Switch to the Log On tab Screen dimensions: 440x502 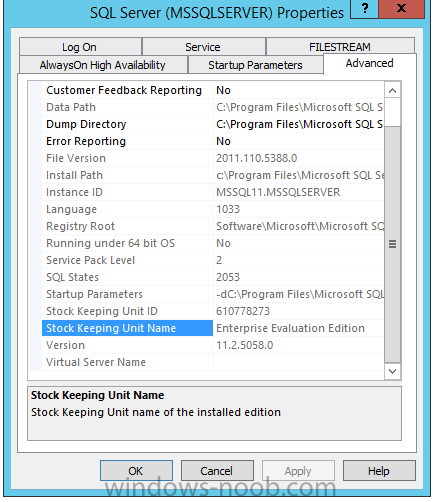80,47
